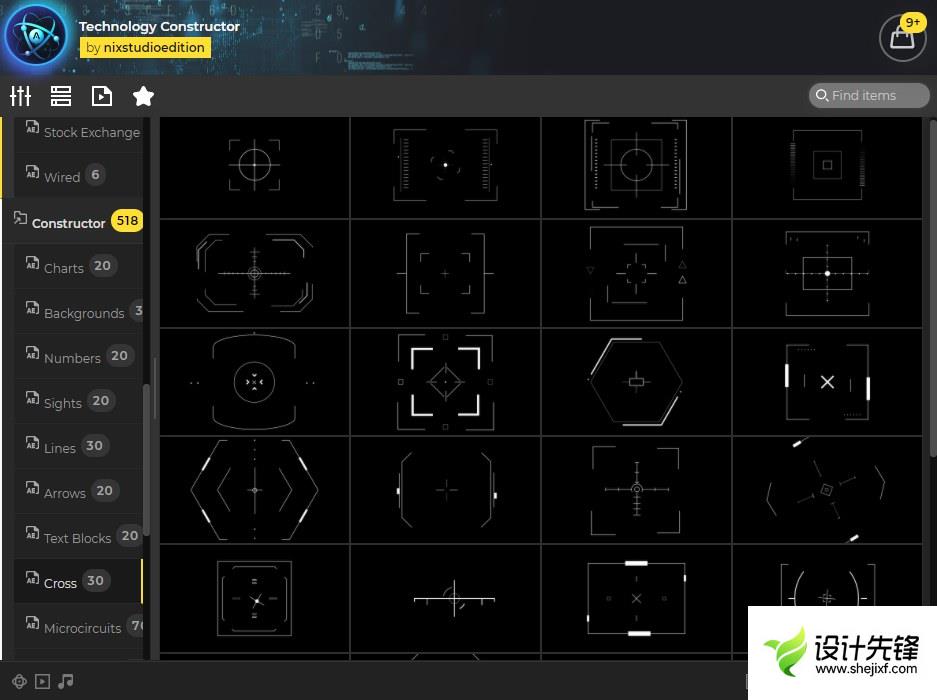Screen dimensions: 937x700
Task: Open the Sights category
Action: (63, 402)
